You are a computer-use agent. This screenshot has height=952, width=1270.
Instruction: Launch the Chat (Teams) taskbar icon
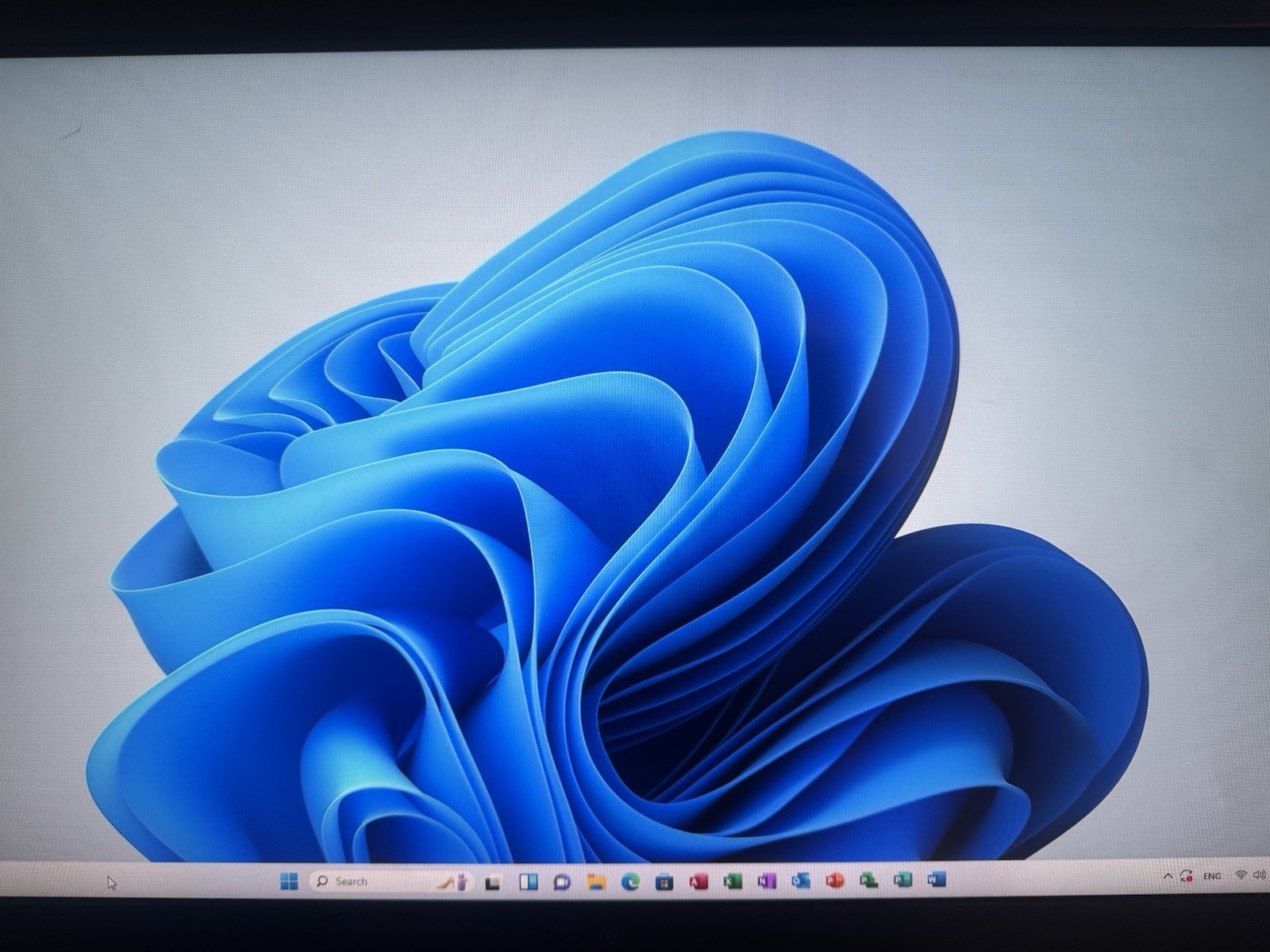(x=562, y=882)
